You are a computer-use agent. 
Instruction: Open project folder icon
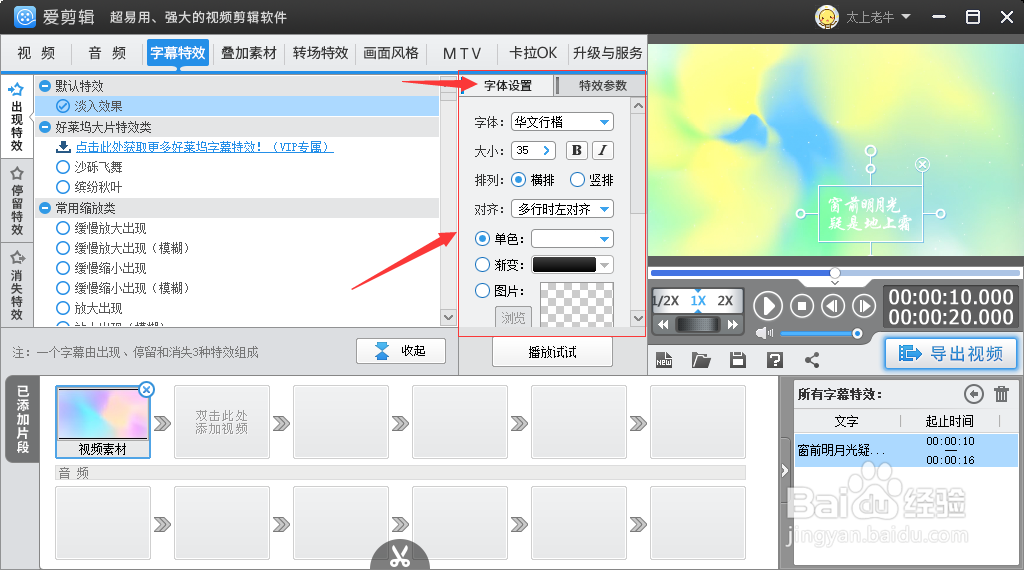701,360
